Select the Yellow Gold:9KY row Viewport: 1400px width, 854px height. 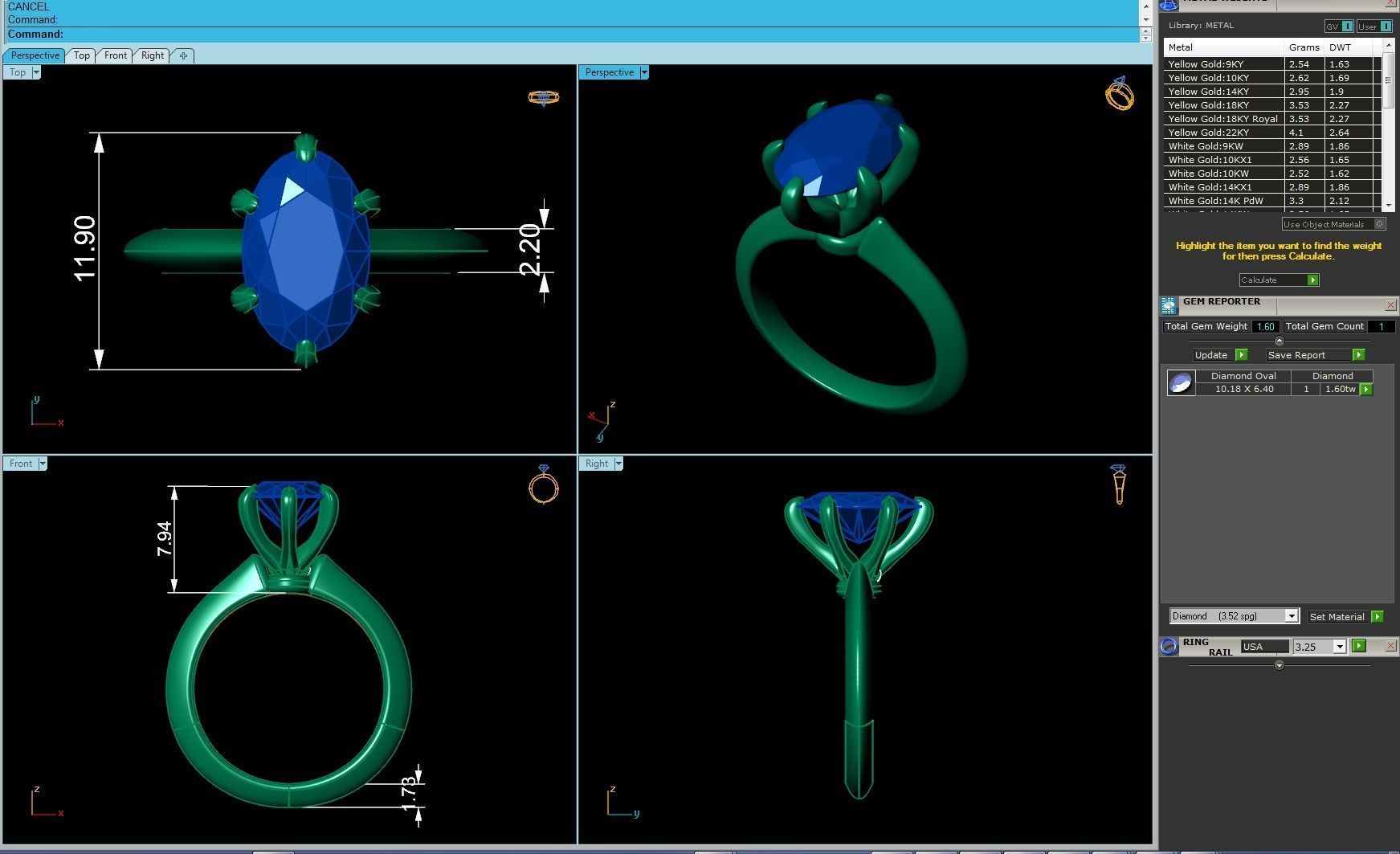click(x=1273, y=64)
